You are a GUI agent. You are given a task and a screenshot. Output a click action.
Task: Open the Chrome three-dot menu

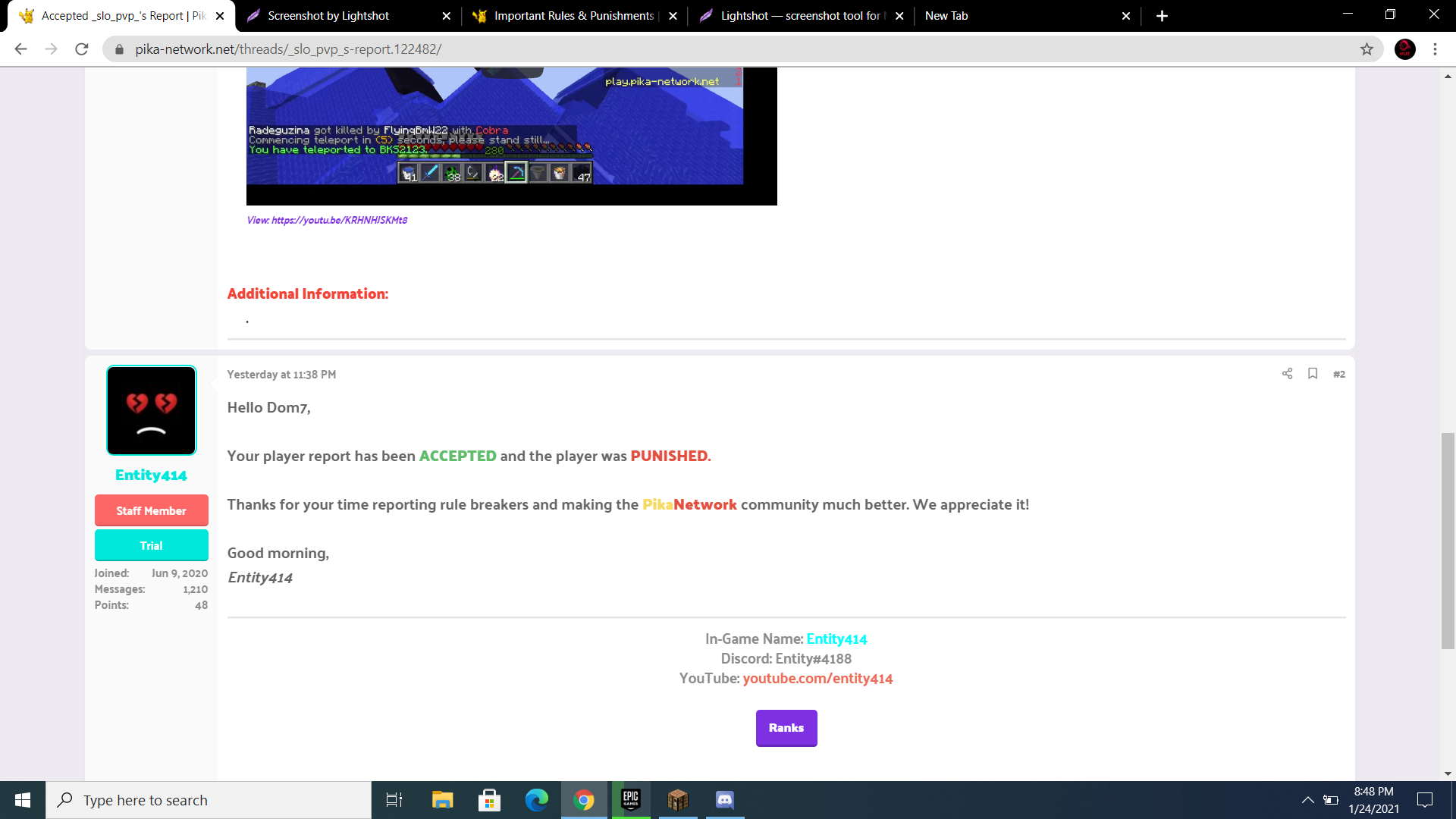click(1435, 49)
